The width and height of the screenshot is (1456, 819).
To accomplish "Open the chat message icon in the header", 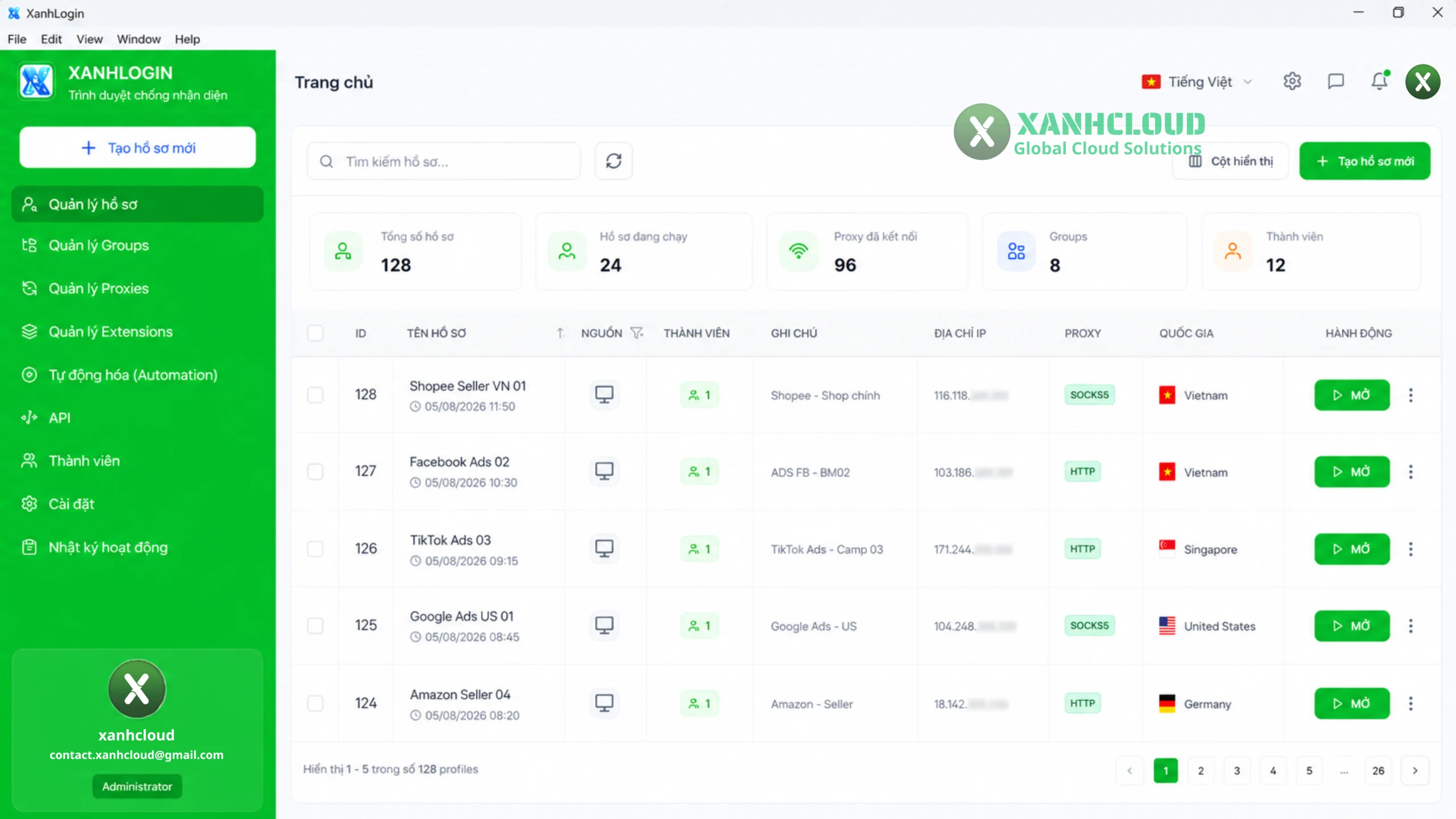I will tap(1335, 81).
